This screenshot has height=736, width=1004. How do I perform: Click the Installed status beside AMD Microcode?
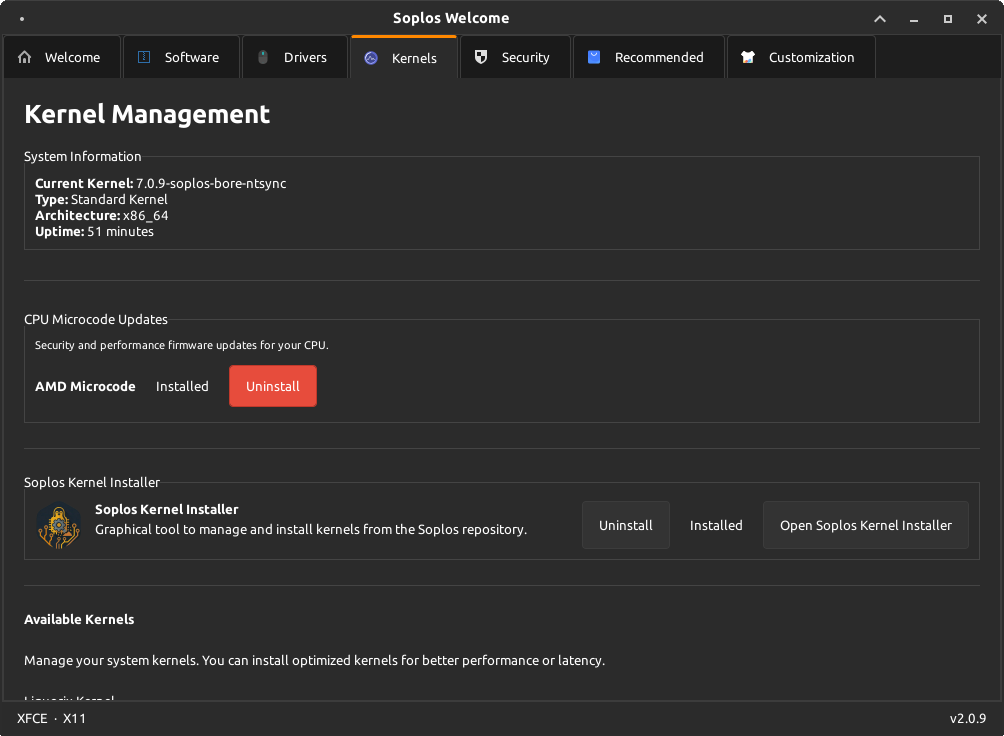(x=182, y=386)
